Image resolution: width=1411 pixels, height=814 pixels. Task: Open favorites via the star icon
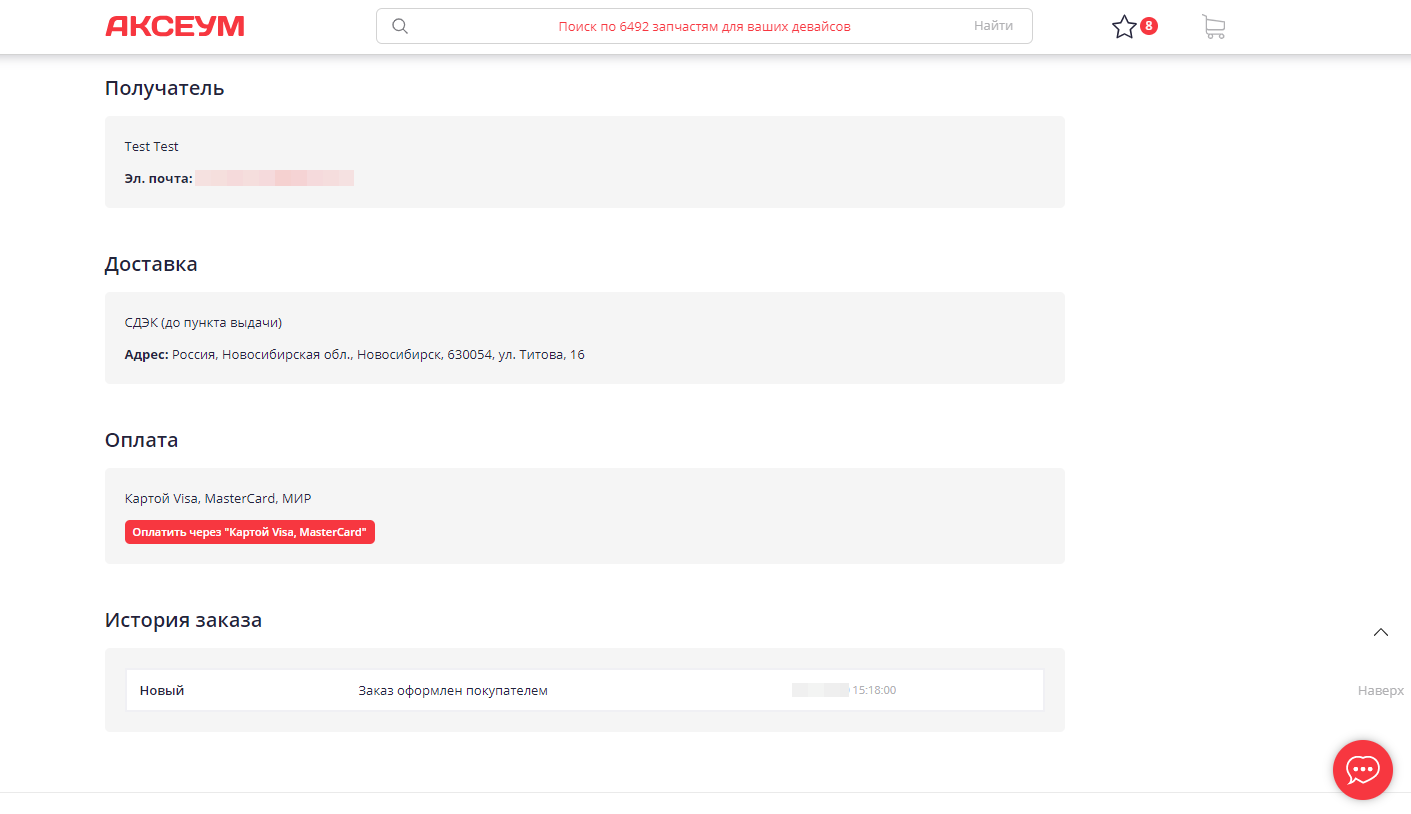(1124, 27)
